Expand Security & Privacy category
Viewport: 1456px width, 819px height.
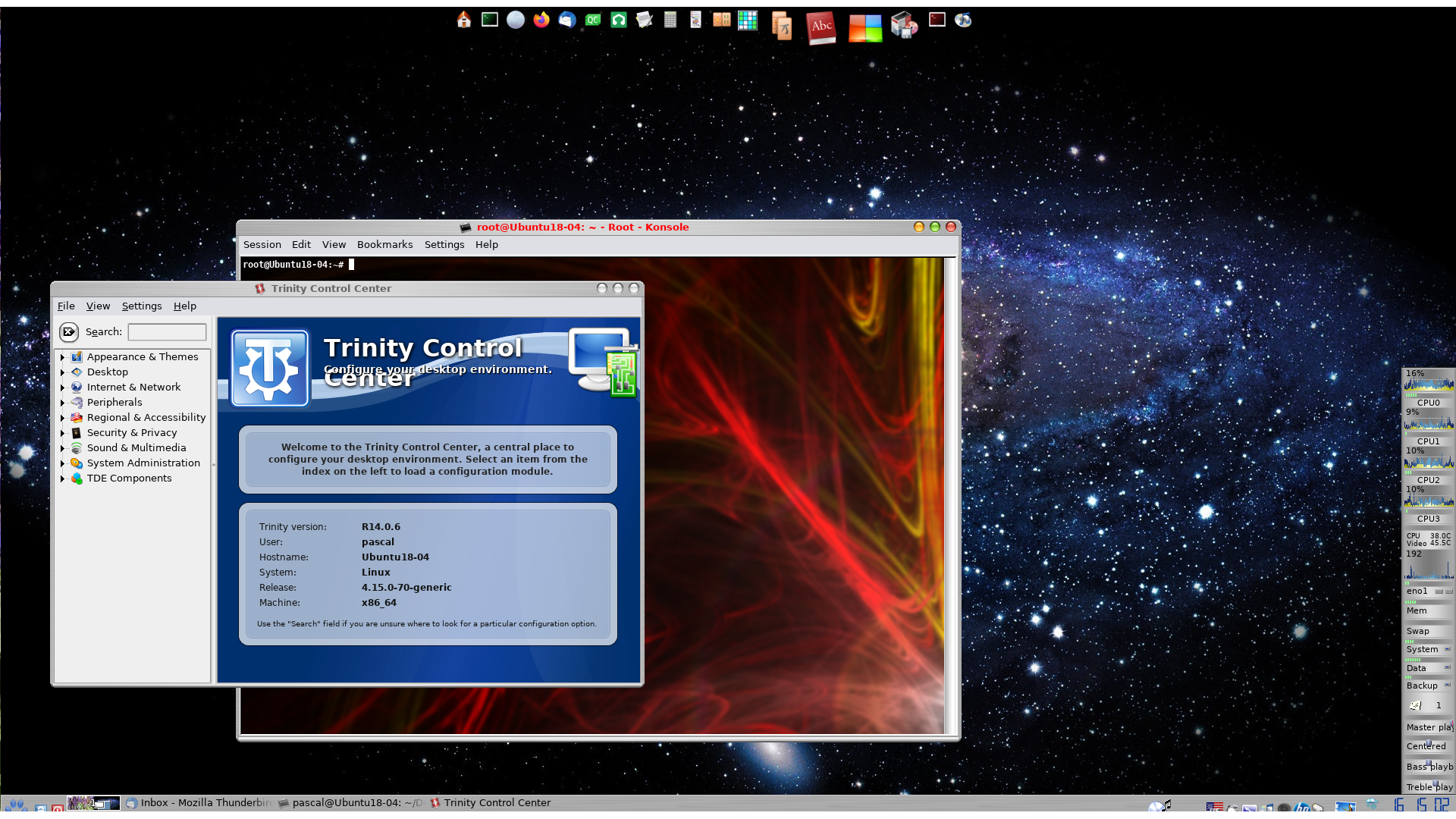pos(62,432)
